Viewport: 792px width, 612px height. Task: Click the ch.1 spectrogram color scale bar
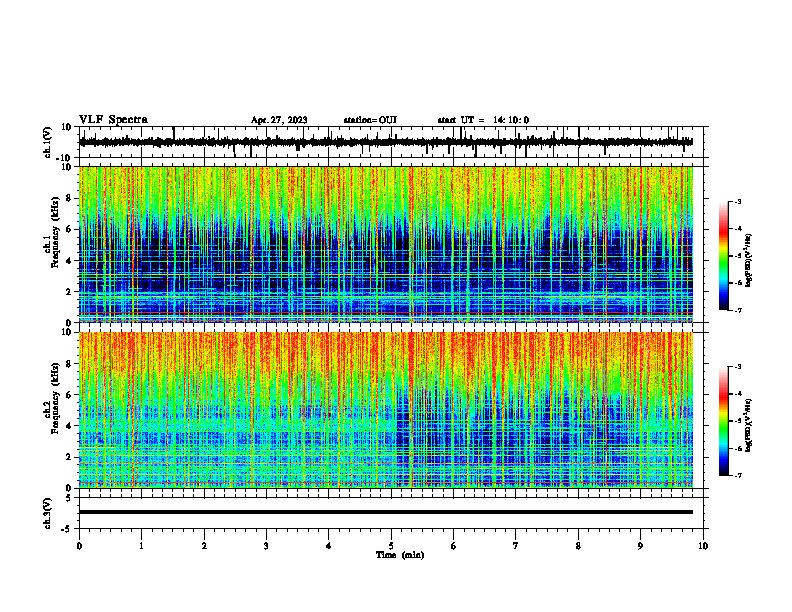point(723,256)
